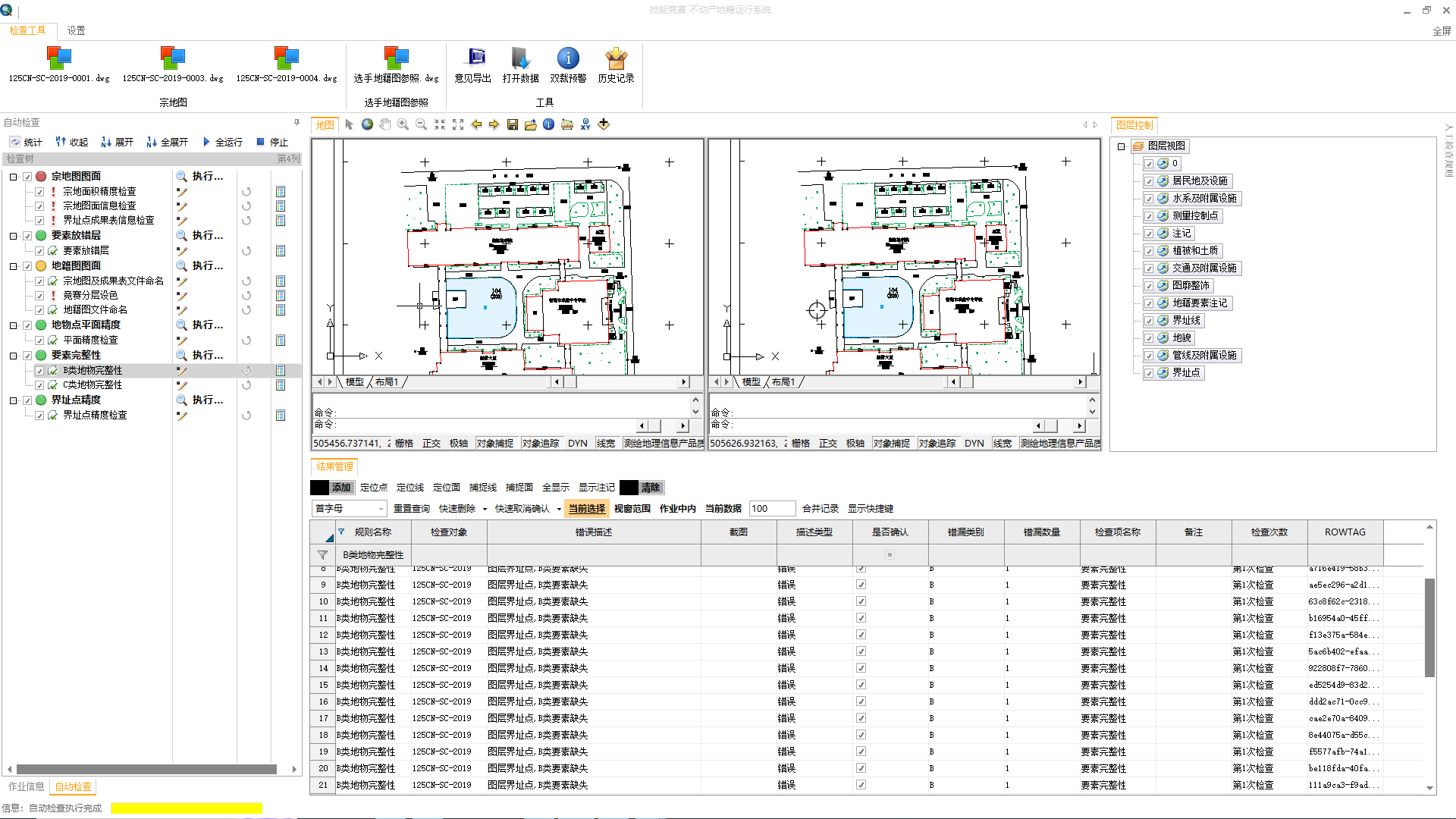
Task: Click the blue identify info icon in map toolbar
Action: (549, 125)
